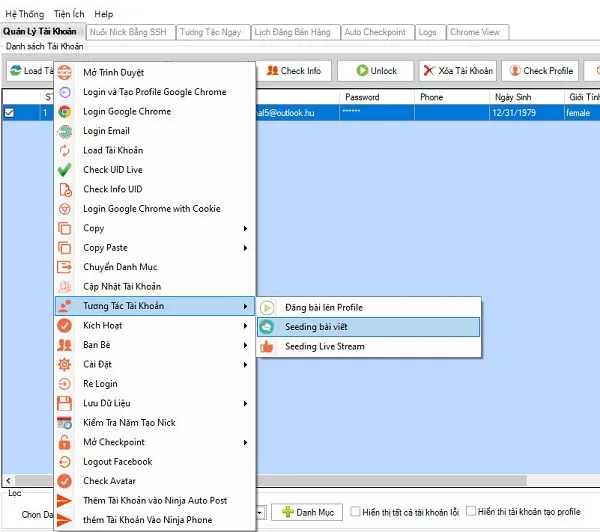The width and height of the screenshot is (600, 532).
Task: Click the Lưu Dữ Liệu save disk icon
Action: (x=65, y=404)
